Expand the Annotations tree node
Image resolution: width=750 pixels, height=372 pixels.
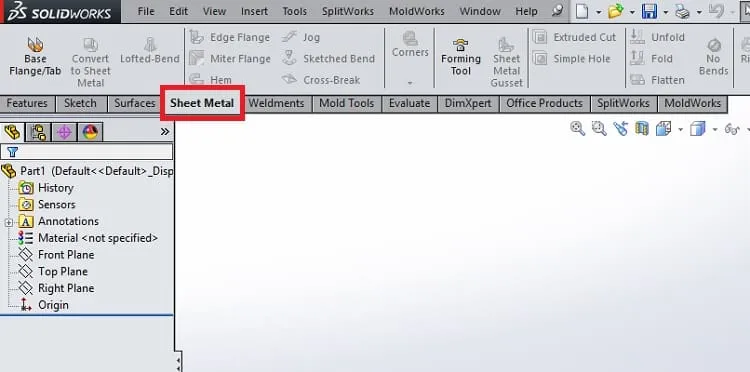(x=9, y=222)
